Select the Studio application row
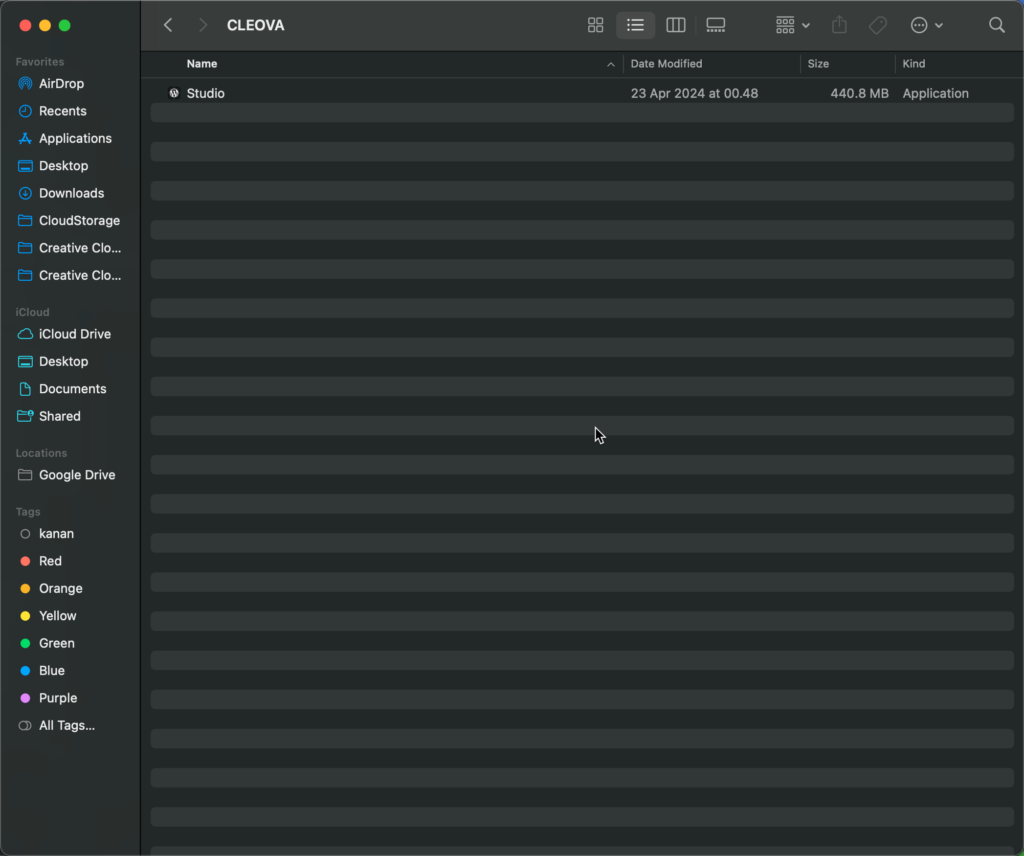Viewport: 1024px width, 856px height. click(582, 93)
